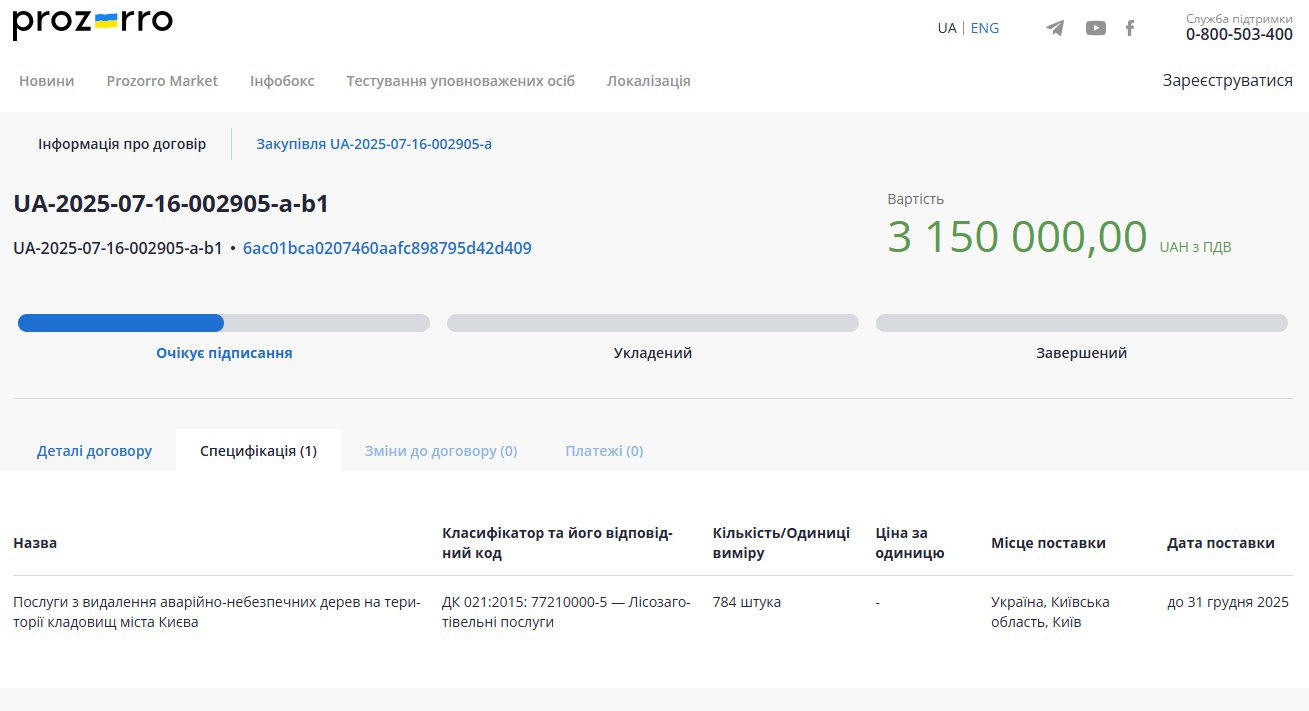Open the Закупівля UA-2025-07-16-002905-a link
This screenshot has height=711, width=1309.
pyautogui.click(x=374, y=144)
